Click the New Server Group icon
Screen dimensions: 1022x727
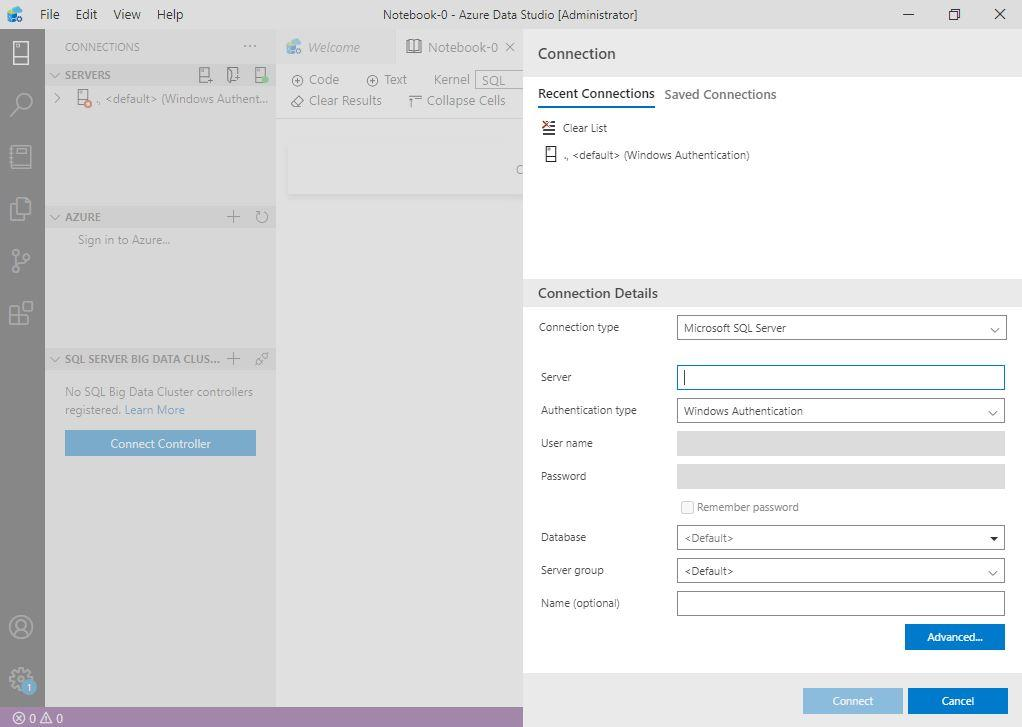coord(233,75)
